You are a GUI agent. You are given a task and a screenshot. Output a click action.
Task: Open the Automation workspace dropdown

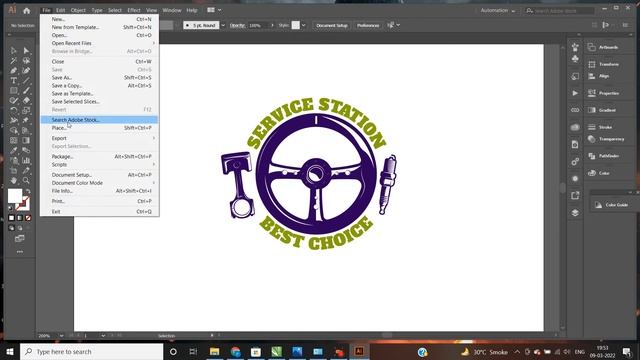[498, 11]
